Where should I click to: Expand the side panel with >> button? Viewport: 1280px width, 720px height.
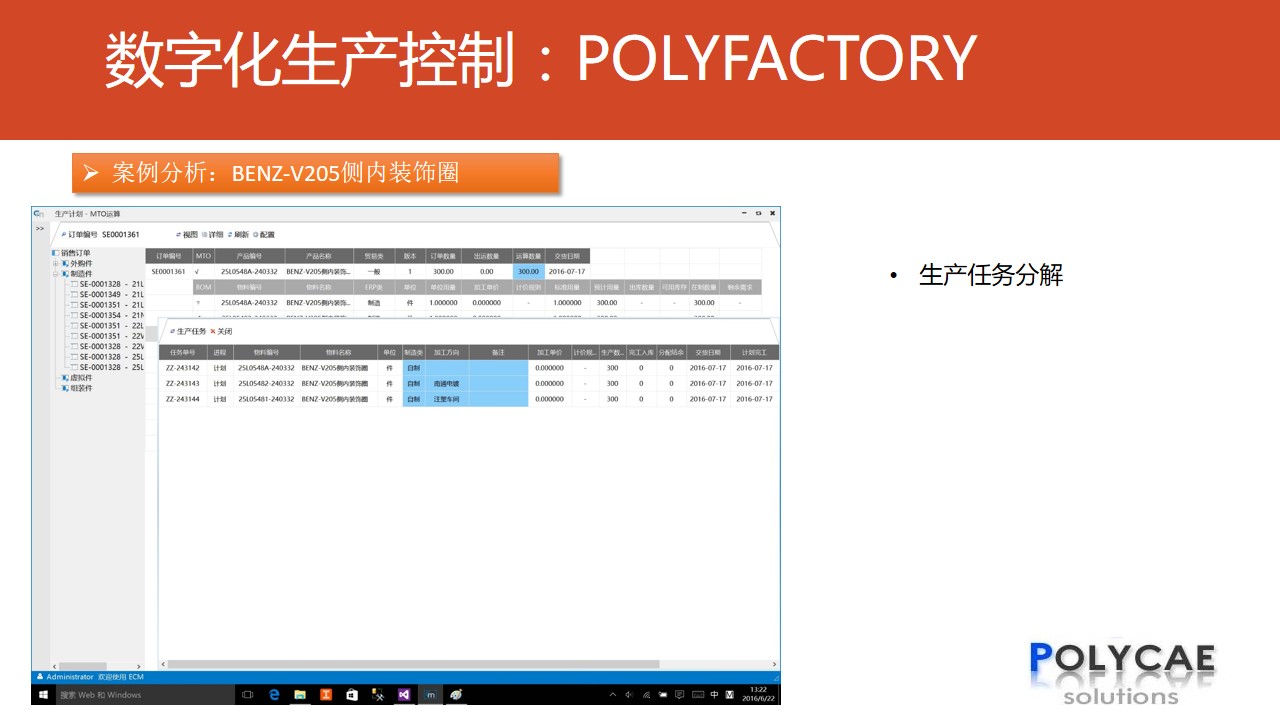tap(40, 228)
